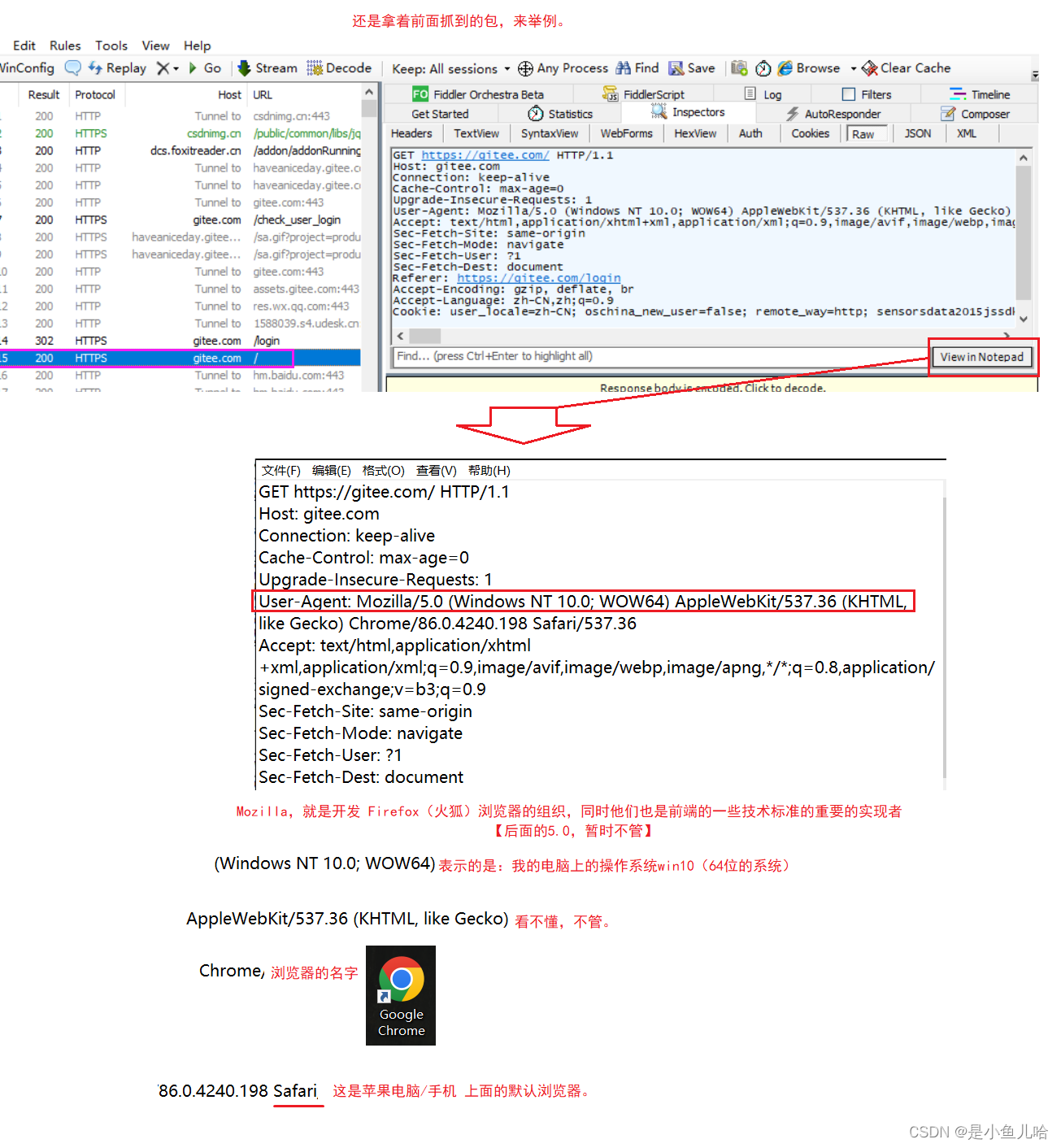Switch to Fiddler Orchestra Beta tab
The width and height of the screenshot is (1061, 1148).
(x=478, y=94)
